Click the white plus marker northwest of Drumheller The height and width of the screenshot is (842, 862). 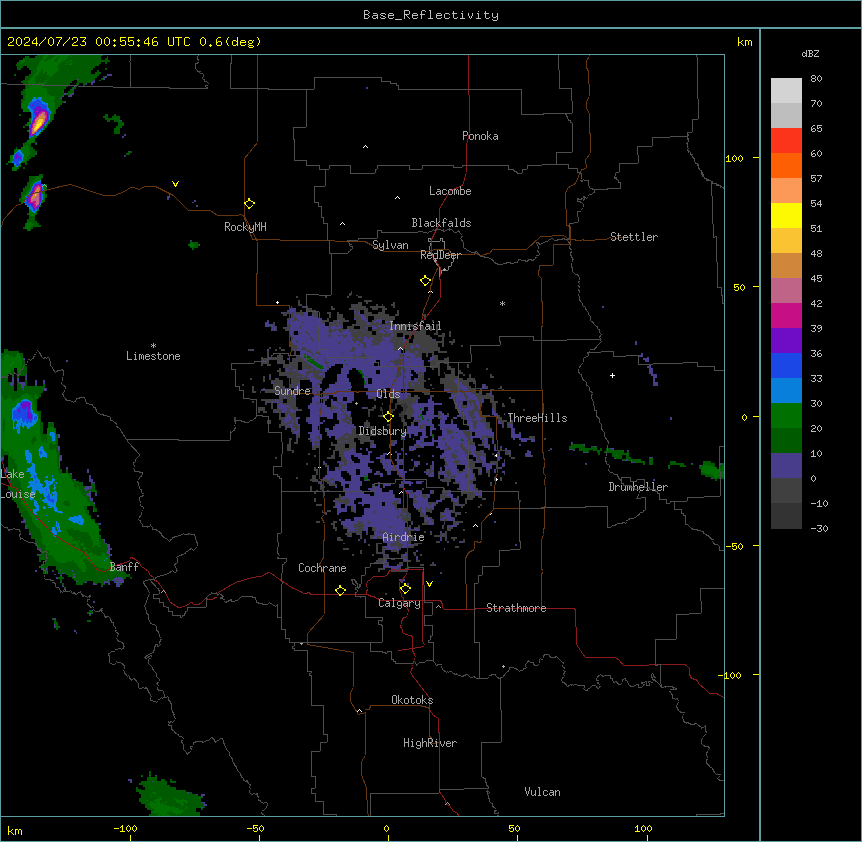click(612, 375)
